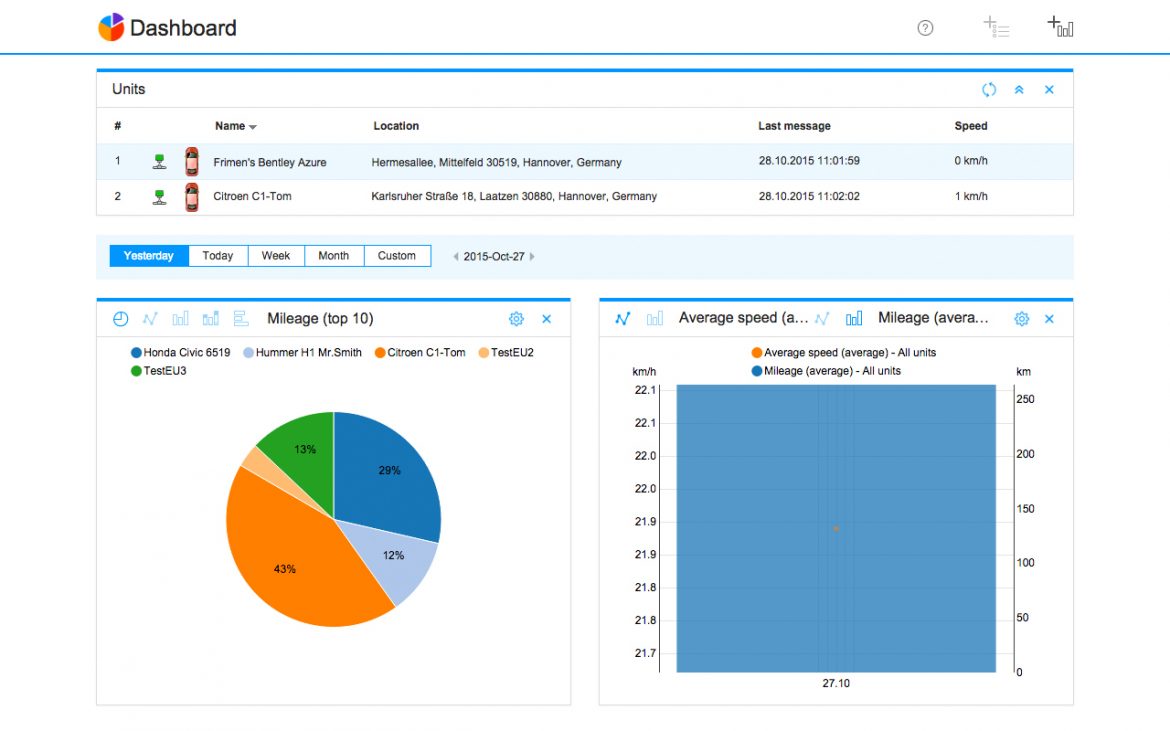
Task: Open the help icon in the top bar
Action: [925, 28]
